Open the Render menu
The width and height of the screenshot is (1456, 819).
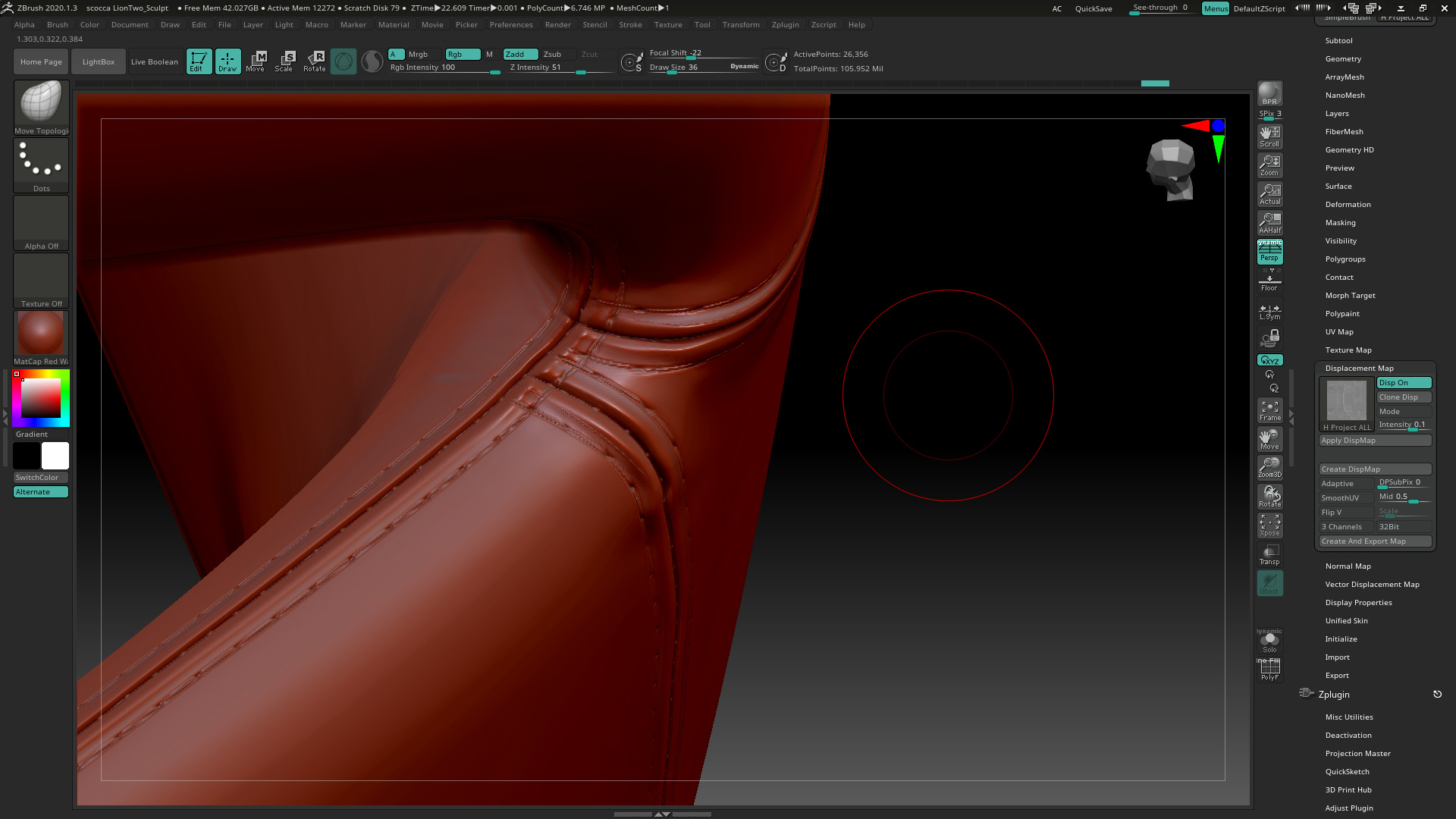pyautogui.click(x=557, y=25)
